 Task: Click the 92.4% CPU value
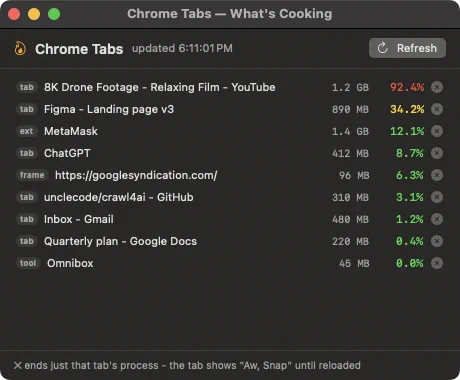(407, 87)
